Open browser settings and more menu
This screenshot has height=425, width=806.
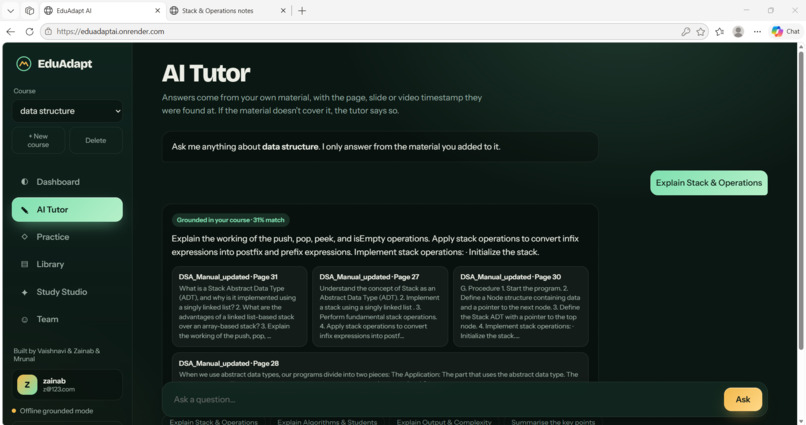pos(757,31)
